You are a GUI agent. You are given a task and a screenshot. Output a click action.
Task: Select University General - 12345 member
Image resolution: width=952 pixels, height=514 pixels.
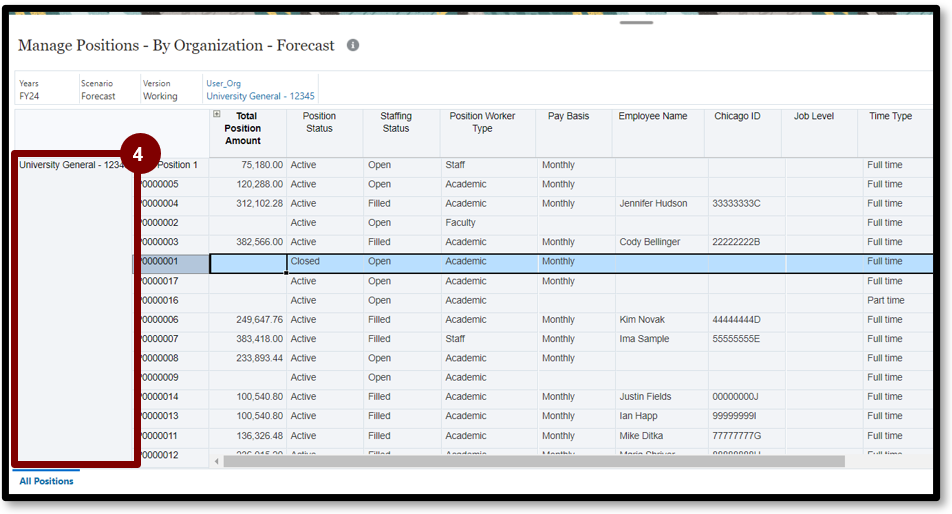(260, 96)
